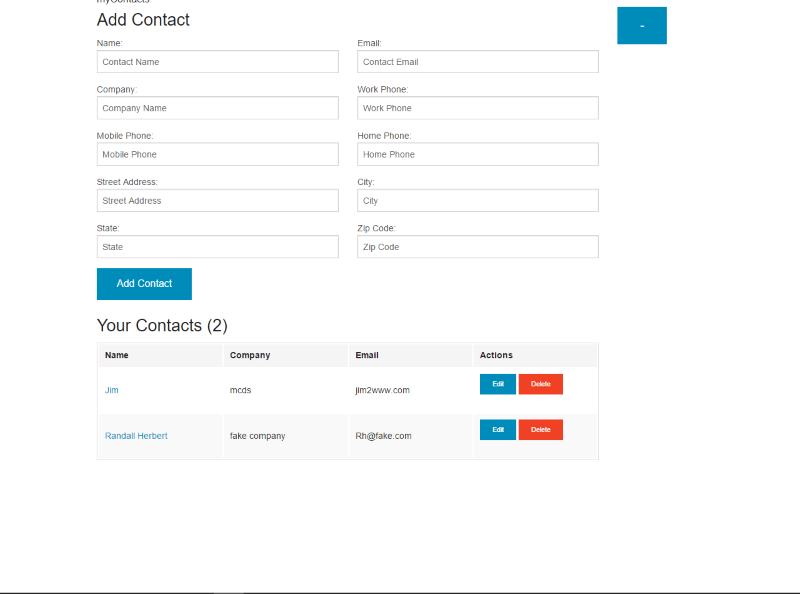Viewport: 800px width, 594px height.
Task: Edit the Jim contact row
Action: click(497, 384)
